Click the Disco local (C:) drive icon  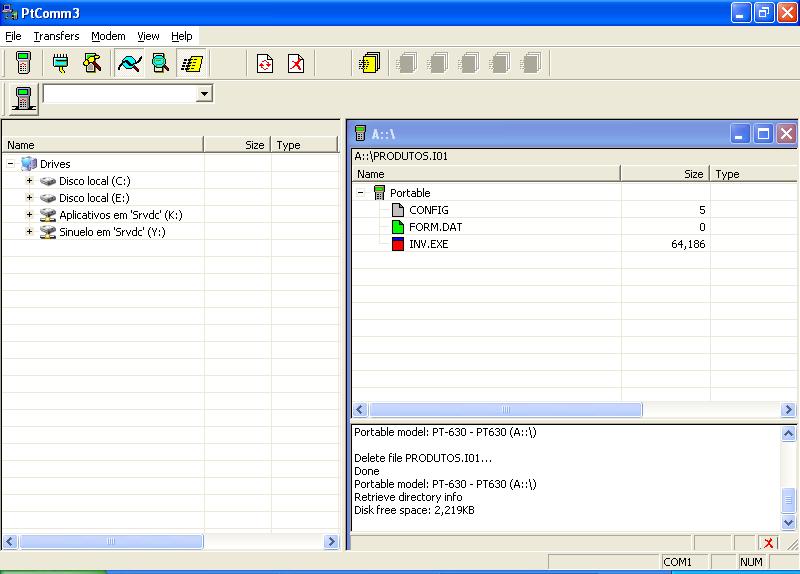tap(48, 181)
